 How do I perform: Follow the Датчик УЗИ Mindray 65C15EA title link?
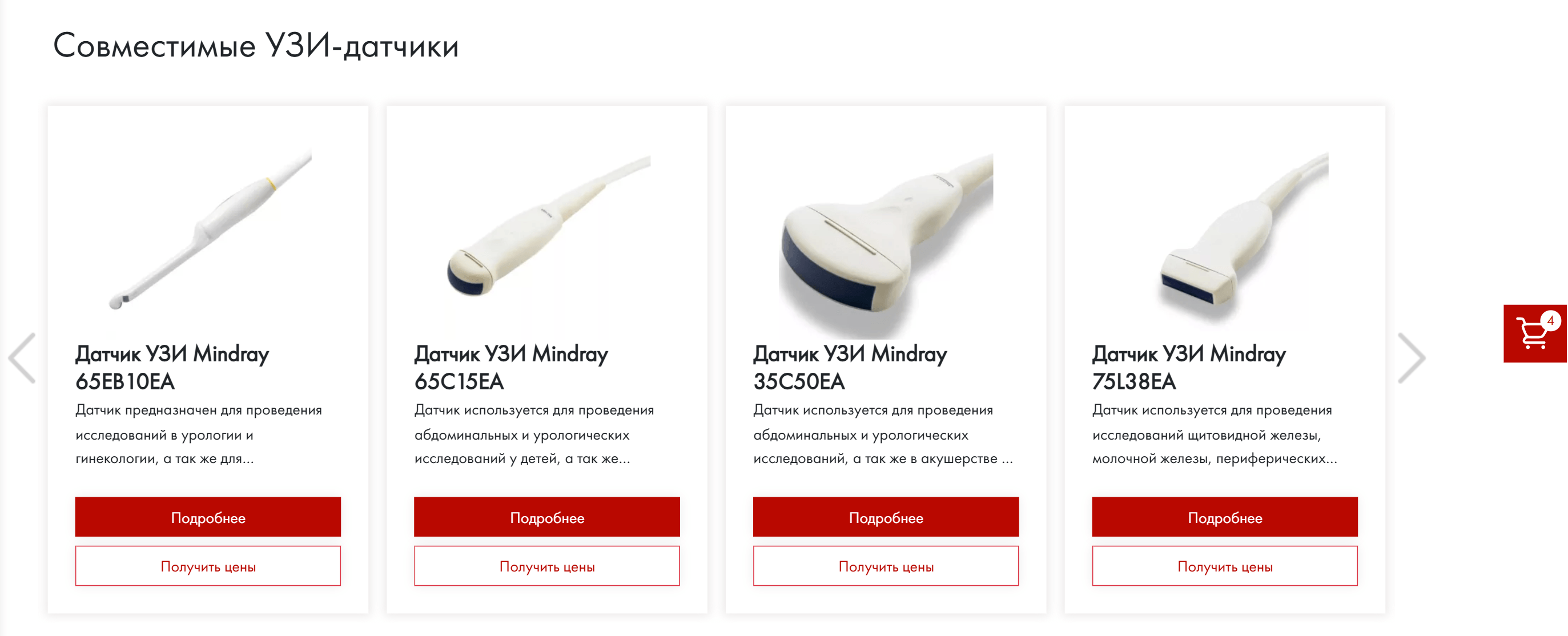(510, 367)
